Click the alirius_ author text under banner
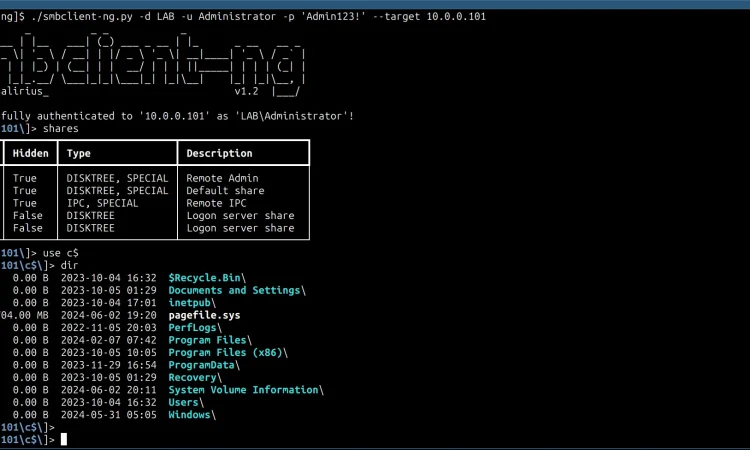The height and width of the screenshot is (450, 750). [x=24, y=91]
